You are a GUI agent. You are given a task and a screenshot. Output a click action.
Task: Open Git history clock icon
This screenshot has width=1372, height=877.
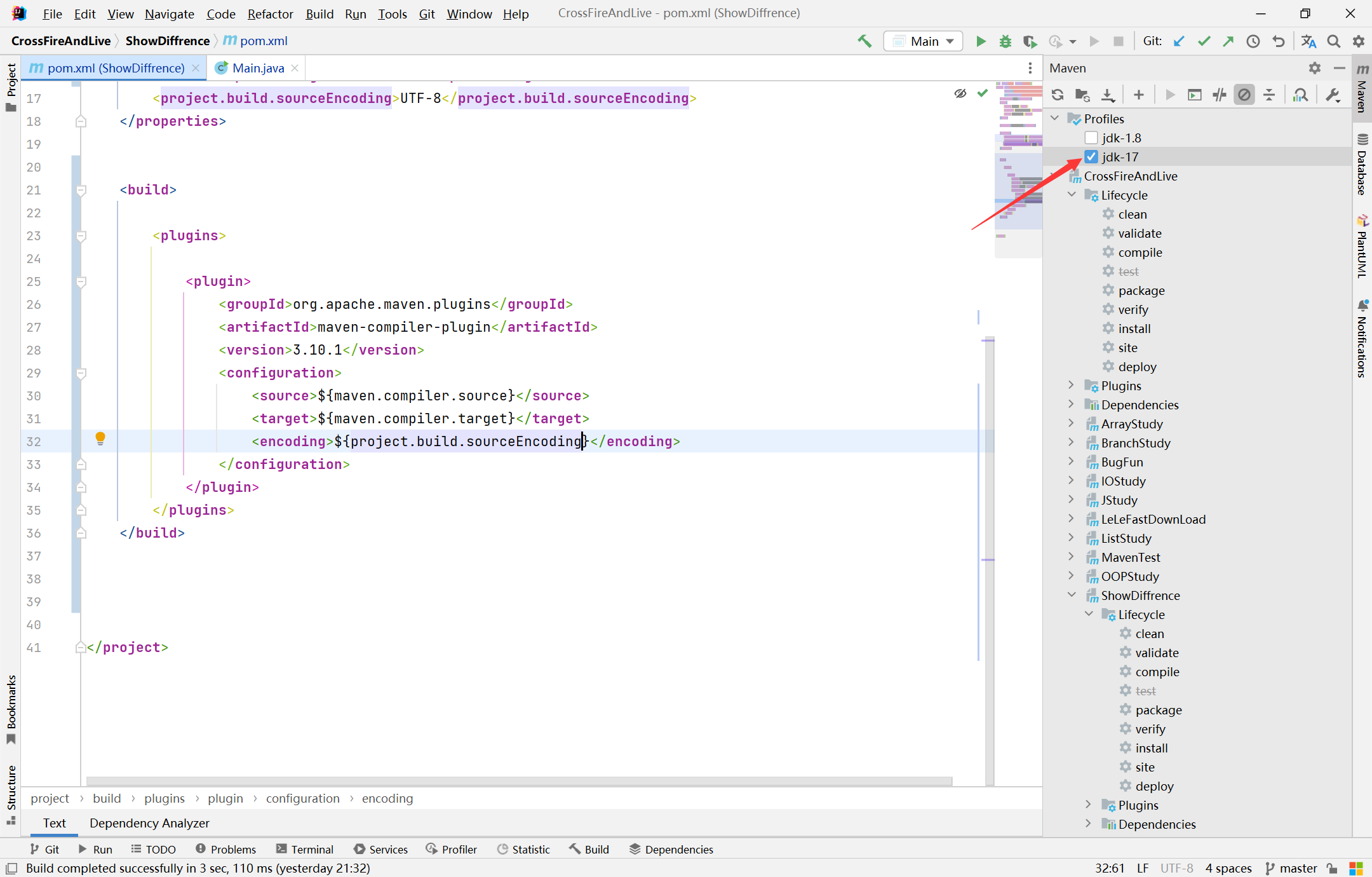(1253, 41)
